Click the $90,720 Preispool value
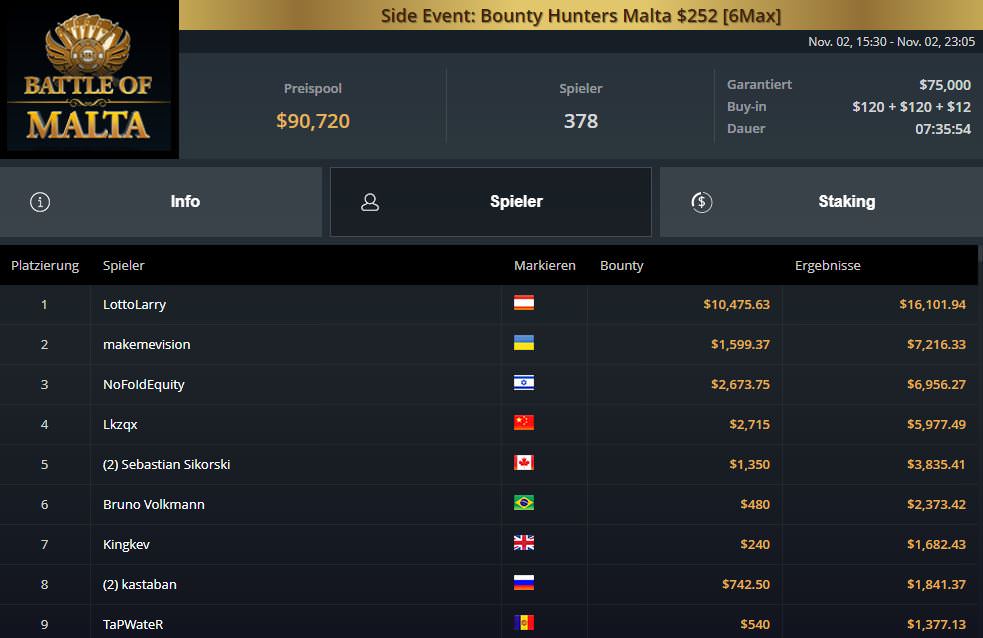 313,122
